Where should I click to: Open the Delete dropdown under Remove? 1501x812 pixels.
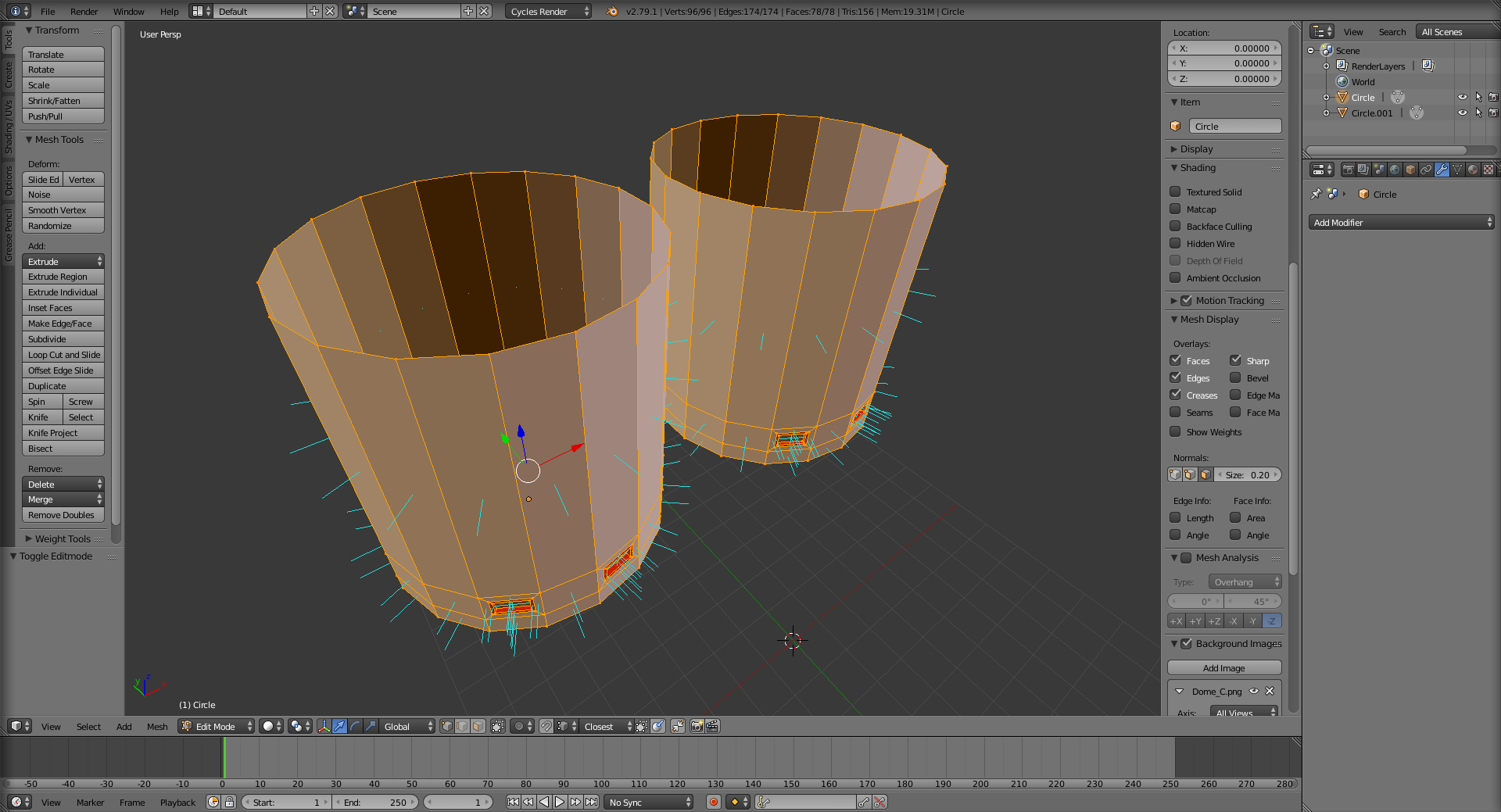[63, 484]
